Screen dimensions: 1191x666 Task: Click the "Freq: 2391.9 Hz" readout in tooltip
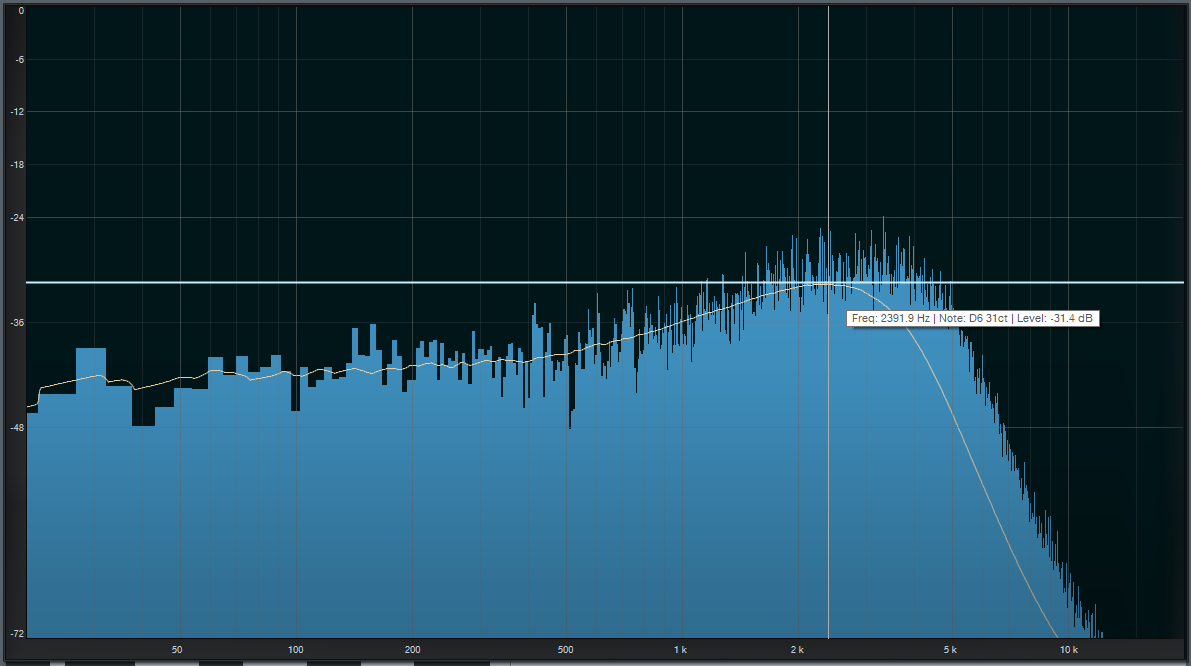tap(890, 318)
